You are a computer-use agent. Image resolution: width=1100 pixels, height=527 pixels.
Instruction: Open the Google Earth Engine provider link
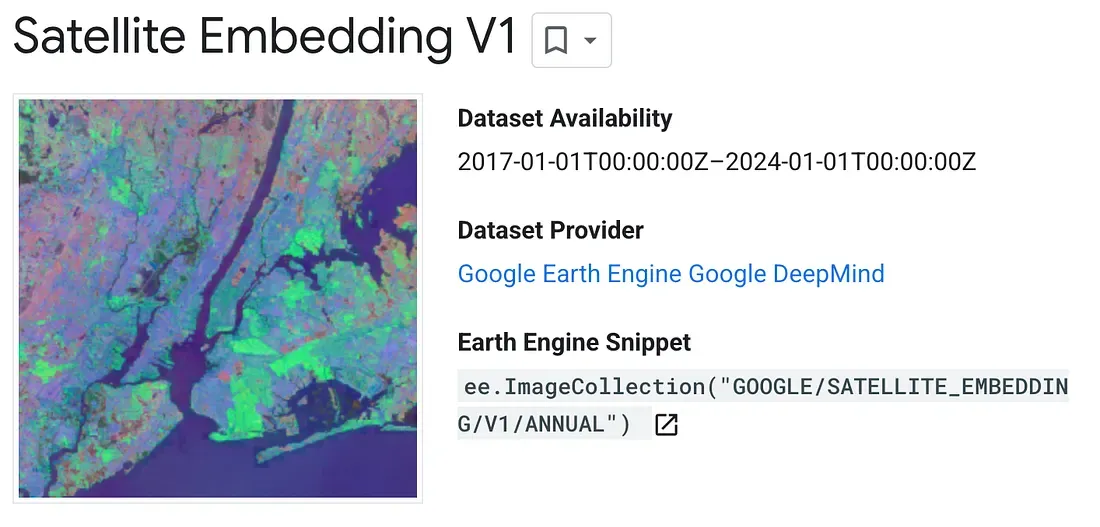(x=570, y=274)
